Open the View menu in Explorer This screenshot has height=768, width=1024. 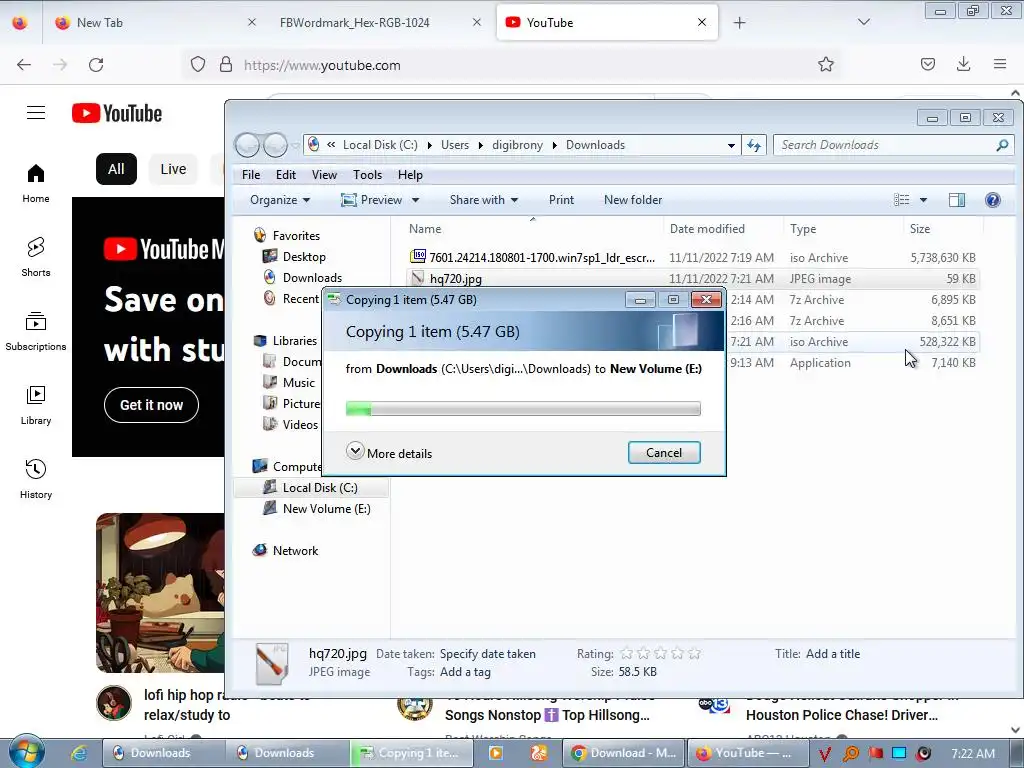coord(324,175)
